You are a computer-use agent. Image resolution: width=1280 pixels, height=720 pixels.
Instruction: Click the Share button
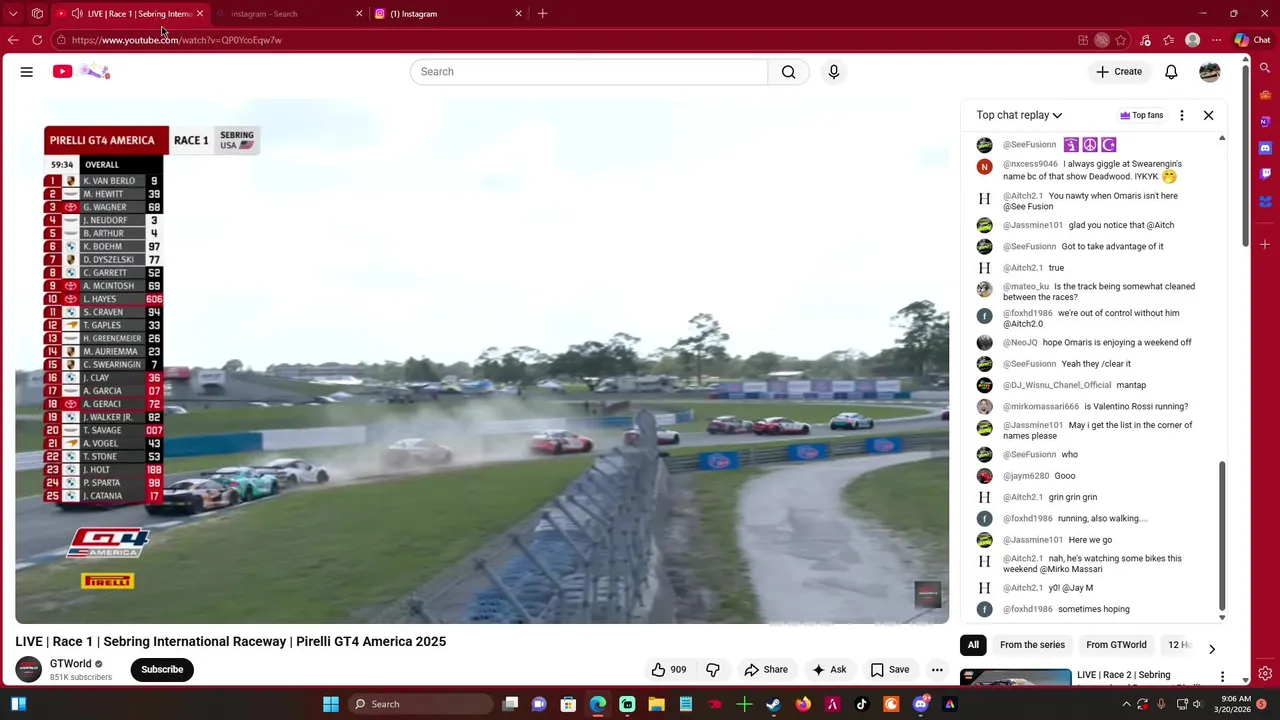766,670
